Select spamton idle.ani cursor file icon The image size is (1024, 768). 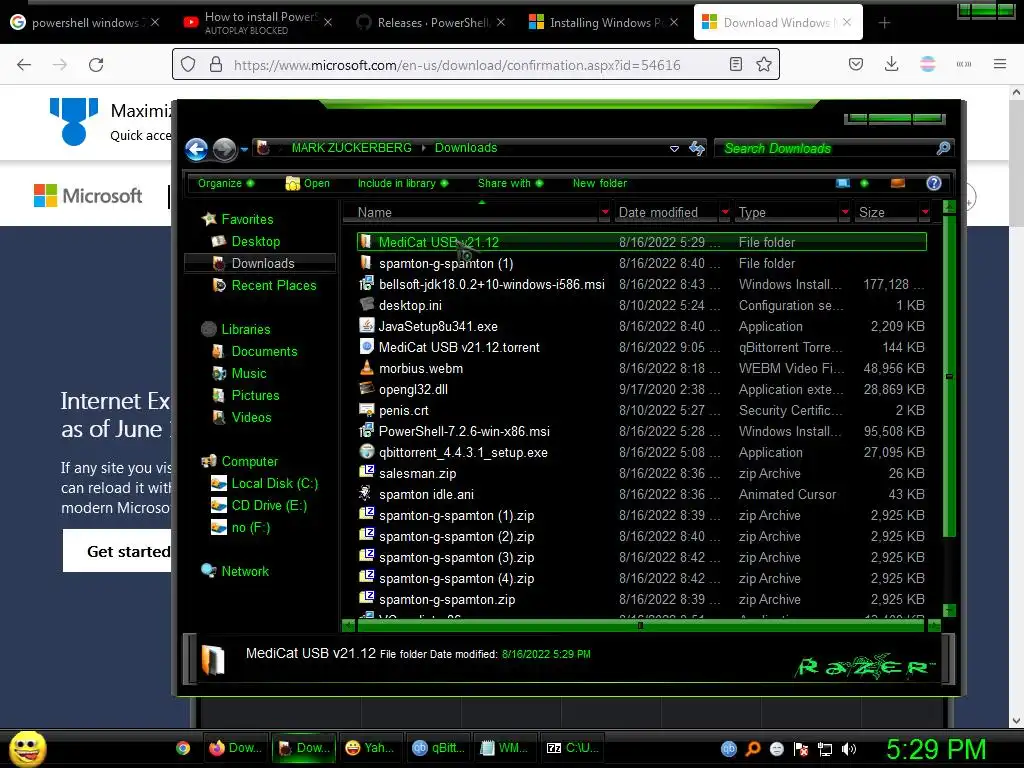pos(366,494)
